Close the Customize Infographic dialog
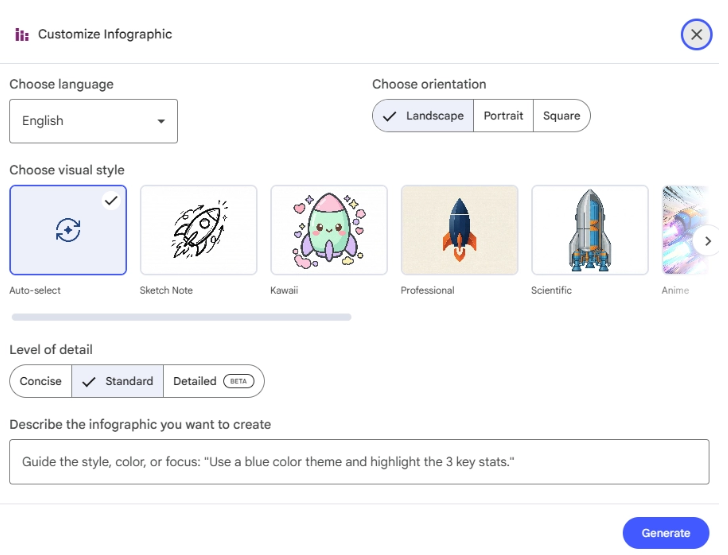Image resolution: width=728 pixels, height=555 pixels. point(696,35)
